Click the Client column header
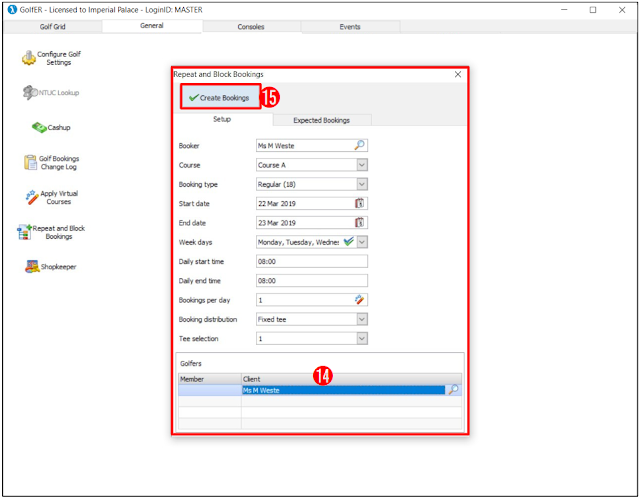This screenshot has height=499, width=640. point(351,379)
